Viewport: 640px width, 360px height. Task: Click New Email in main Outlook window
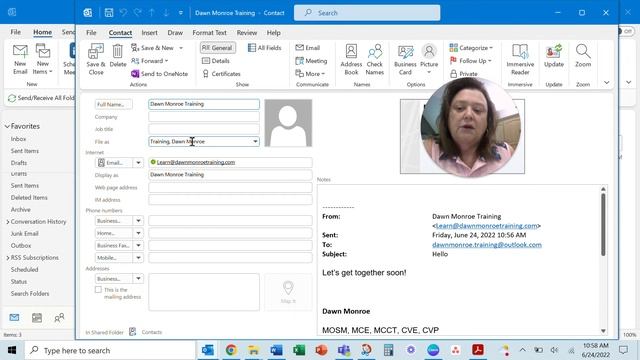[x=20, y=59]
